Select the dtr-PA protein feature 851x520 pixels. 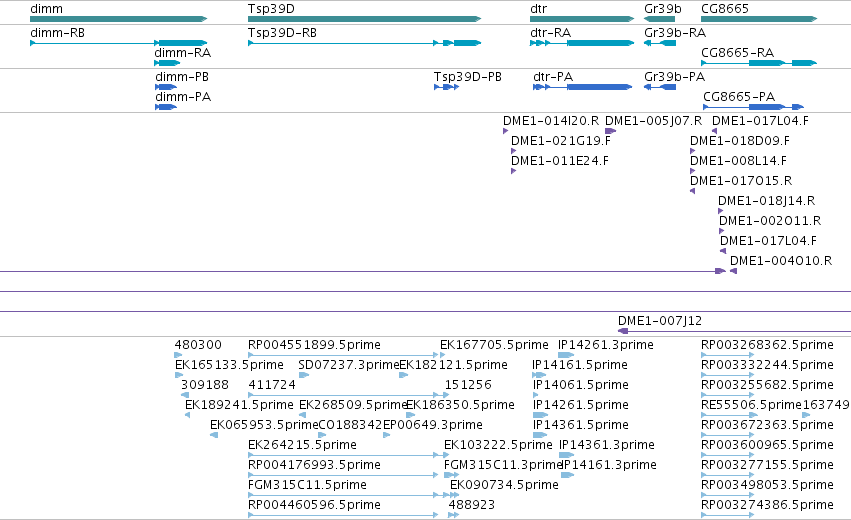point(582,87)
